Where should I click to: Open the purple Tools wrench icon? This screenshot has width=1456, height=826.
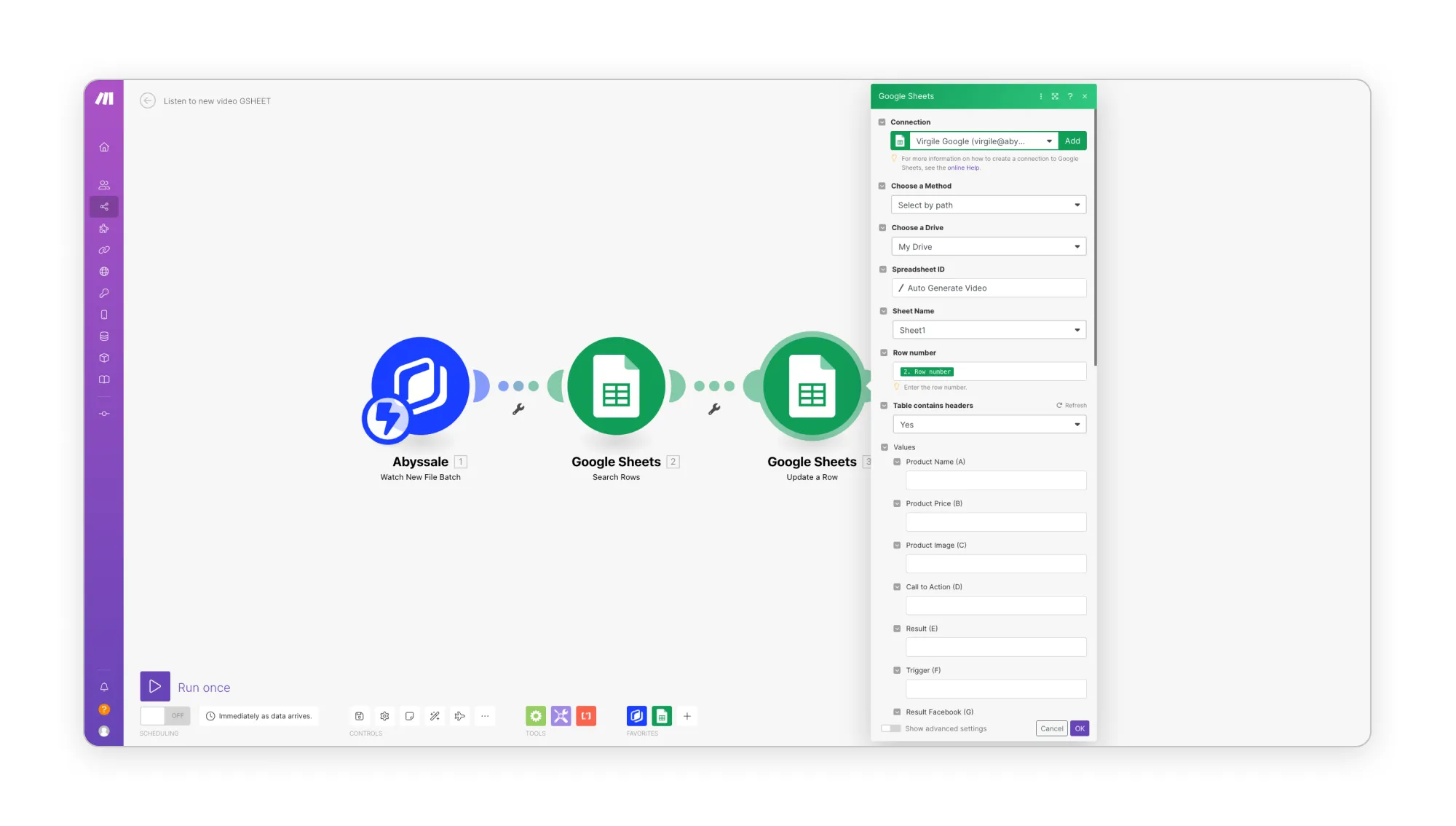tap(561, 716)
